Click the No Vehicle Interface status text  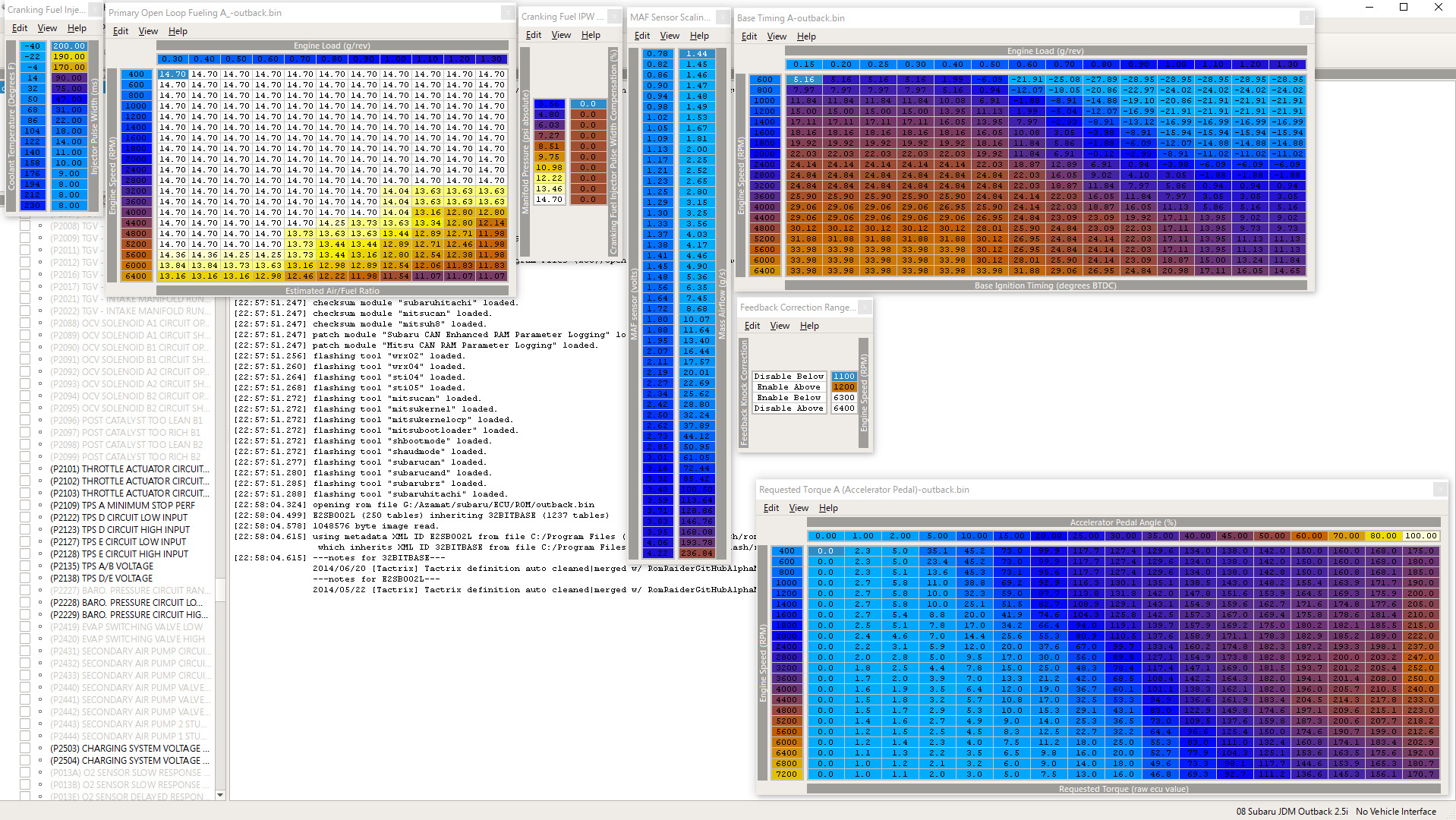[1396, 812]
